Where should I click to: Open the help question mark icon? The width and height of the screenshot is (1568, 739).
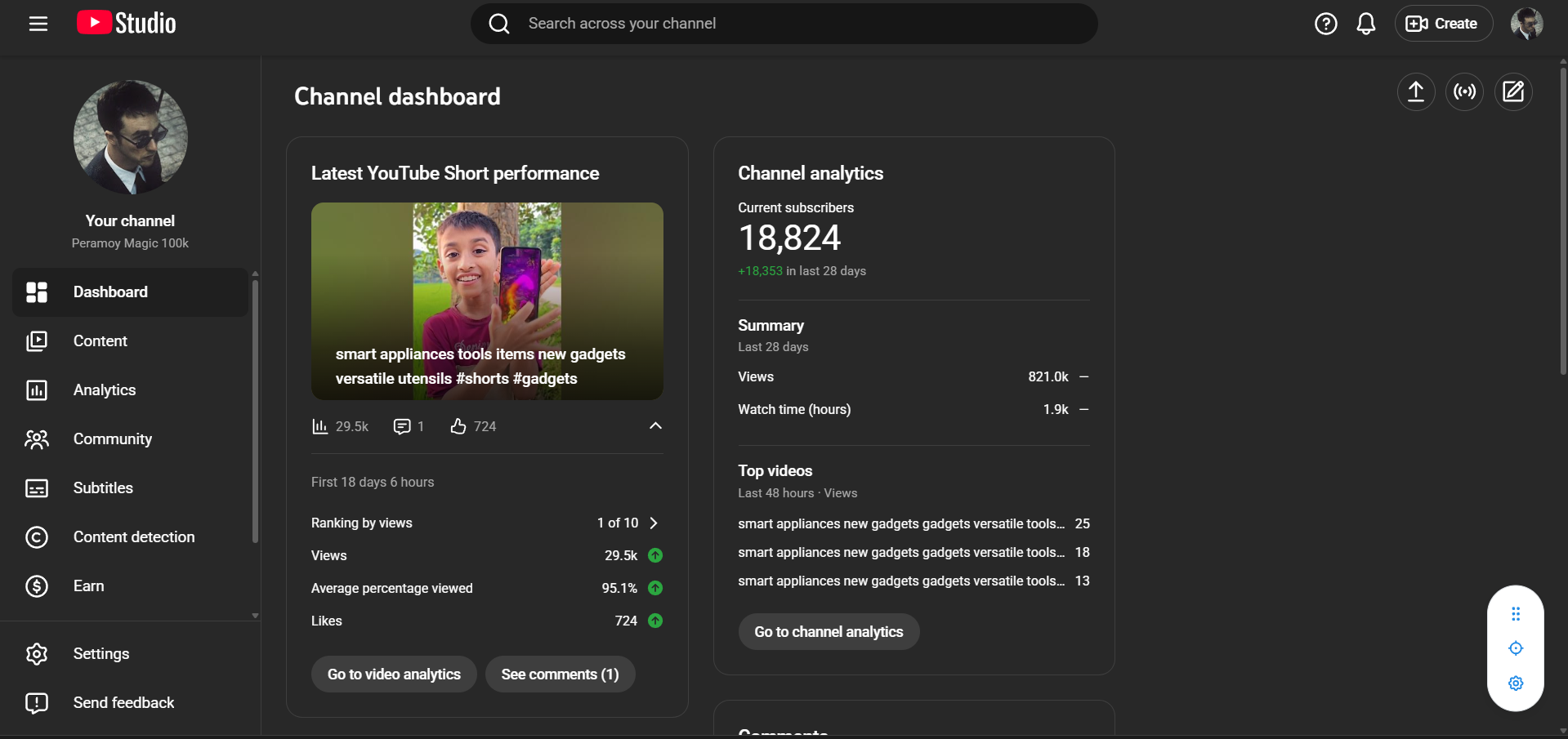(x=1325, y=24)
